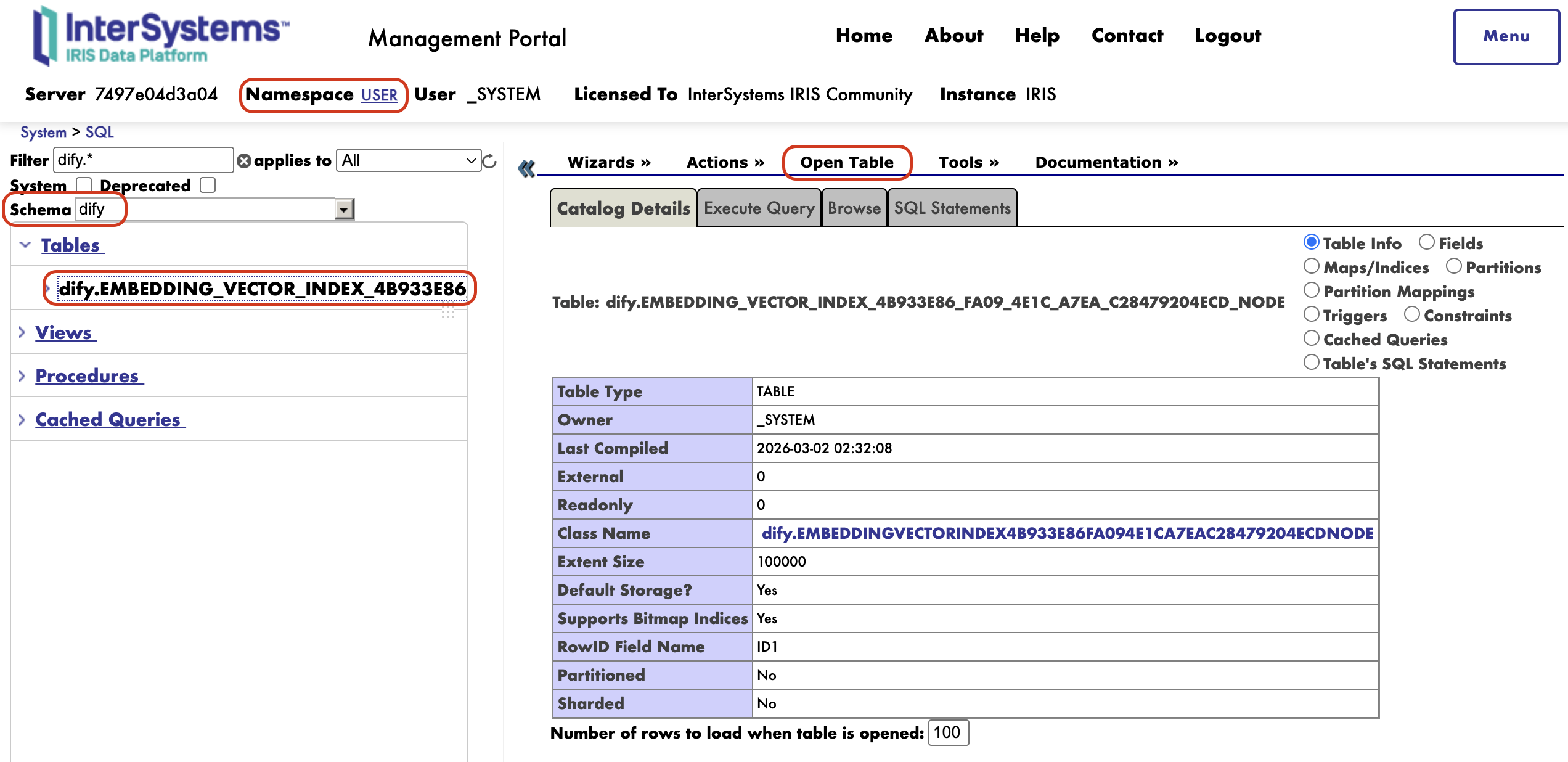Open the Wizards menu
The image size is (1568, 762).
pyautogui.click(x=608, y=162)
